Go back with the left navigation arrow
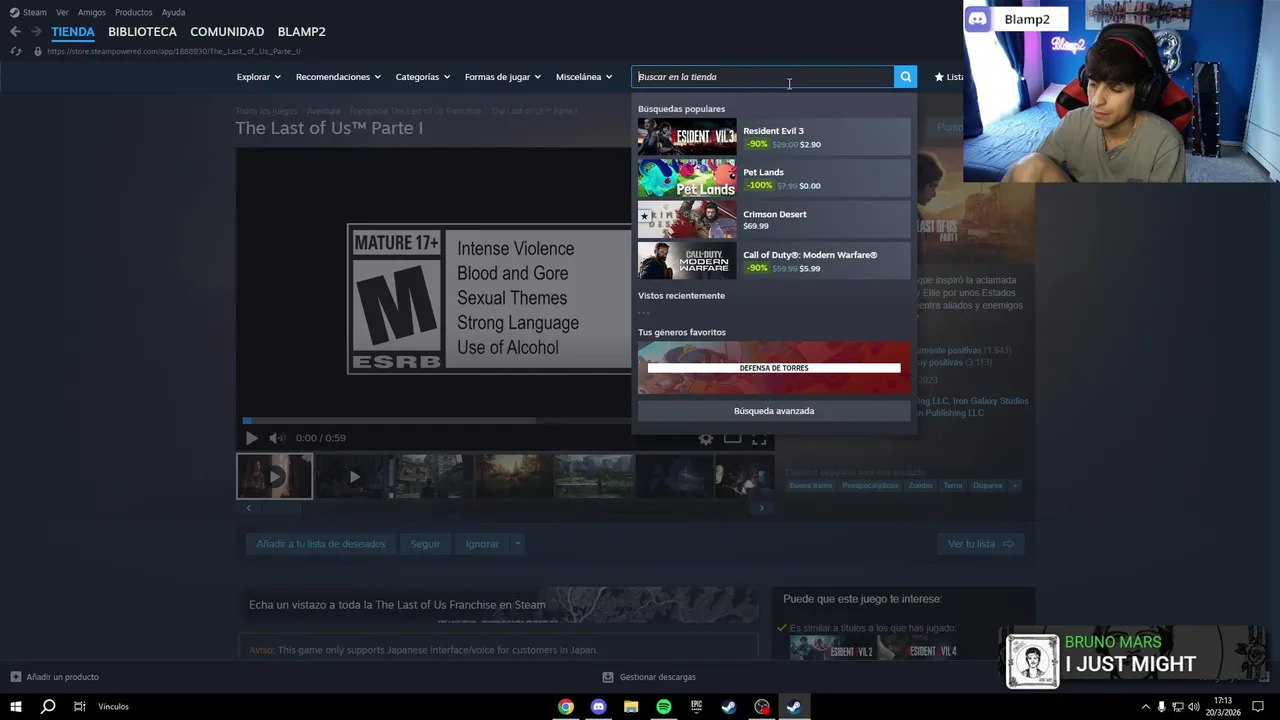This screenshot has width=1280, height=720. 15,32
